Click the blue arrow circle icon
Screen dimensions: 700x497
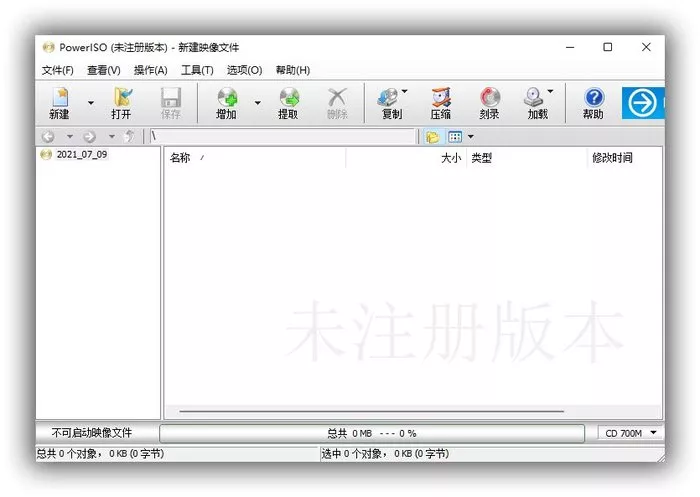pos(643,103)
